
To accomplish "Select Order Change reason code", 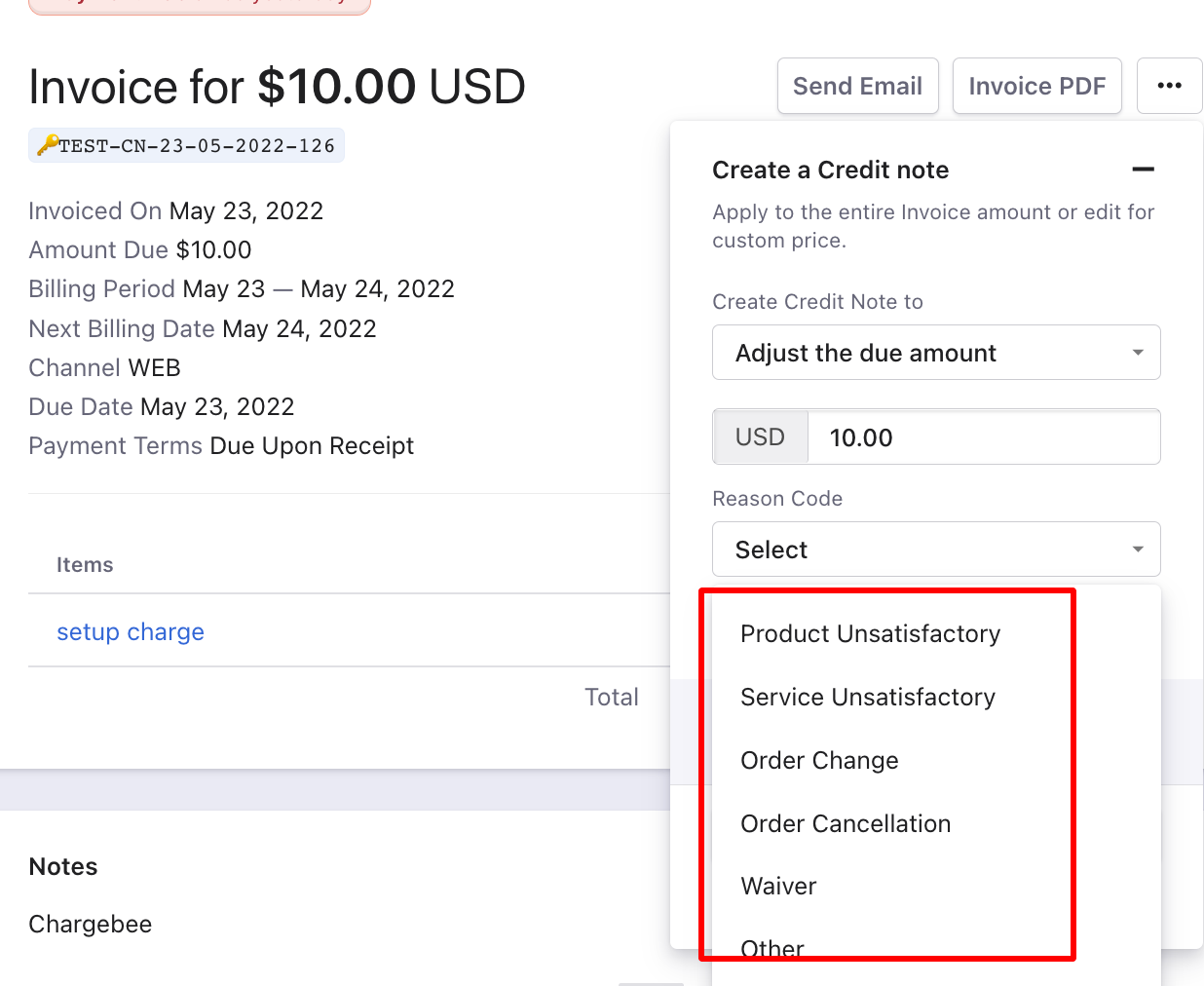I will (x=819, y=761).
